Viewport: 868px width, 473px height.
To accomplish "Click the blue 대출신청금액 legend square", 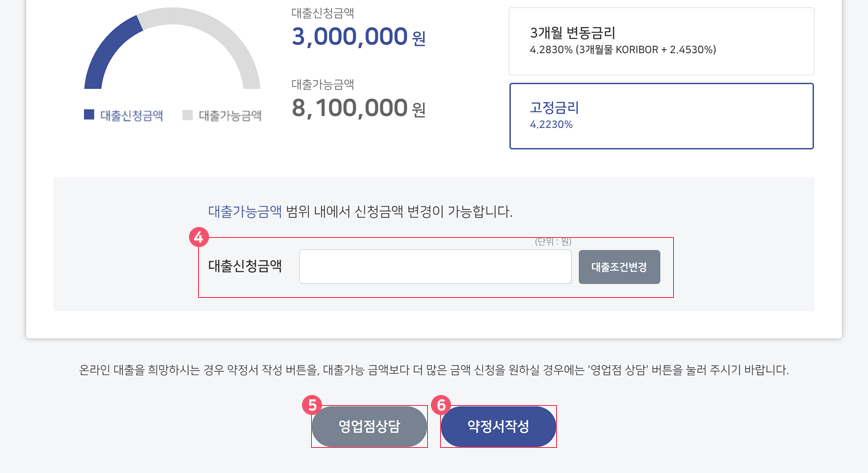I will [x=89, y=115].
